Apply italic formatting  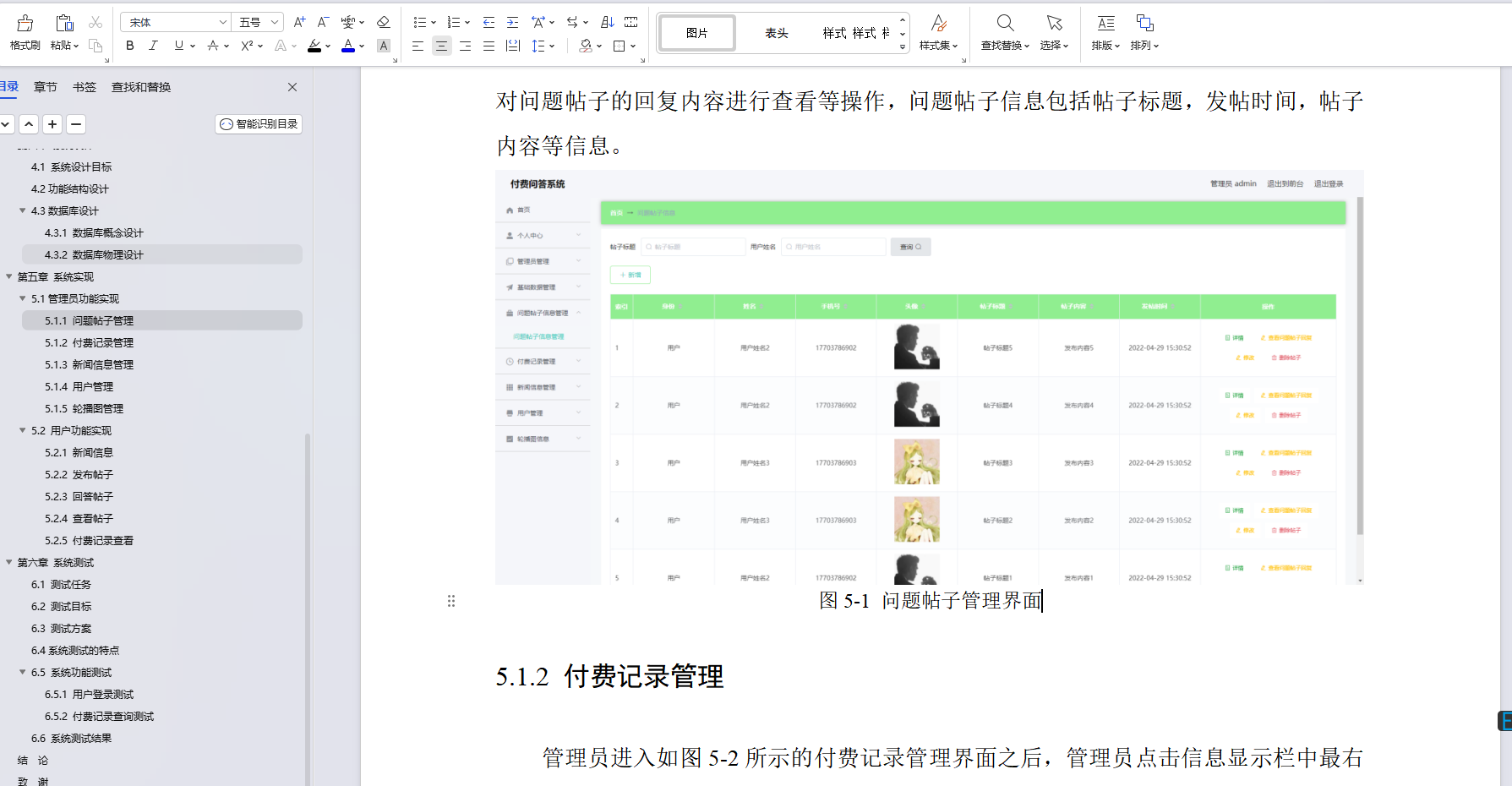point(153,46)
